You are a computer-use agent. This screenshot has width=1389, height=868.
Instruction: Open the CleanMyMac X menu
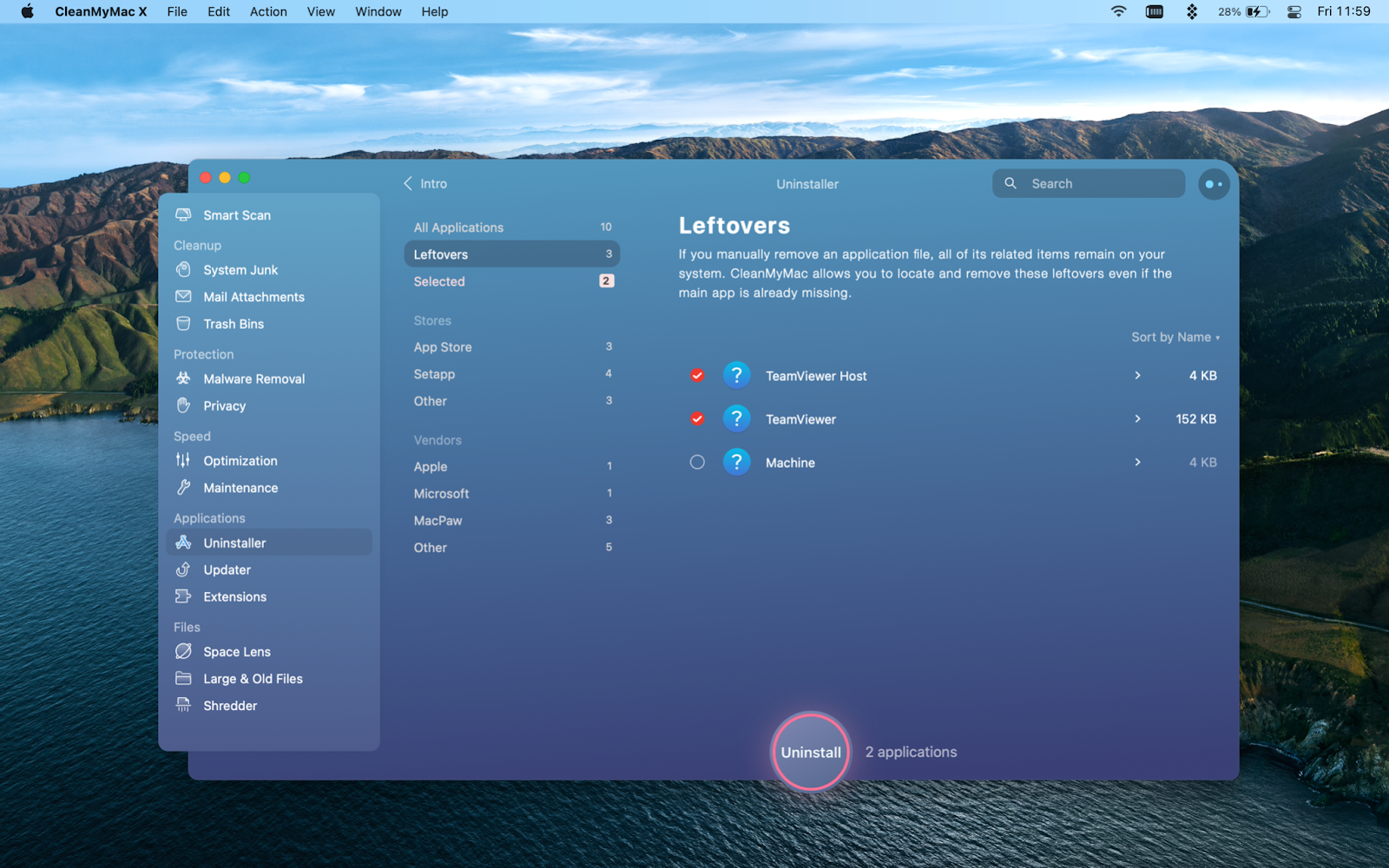101,11
